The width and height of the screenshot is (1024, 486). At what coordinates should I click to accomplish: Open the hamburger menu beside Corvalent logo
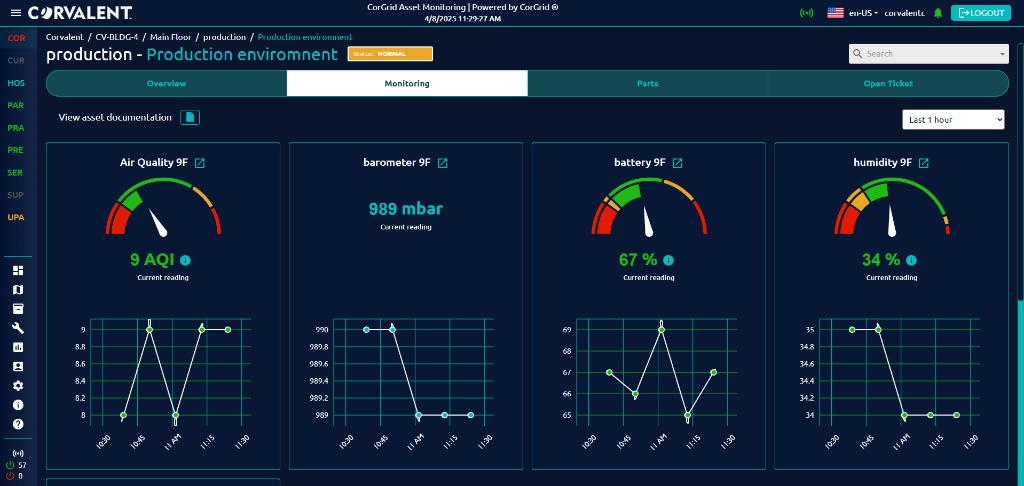[x=16, y=13]
